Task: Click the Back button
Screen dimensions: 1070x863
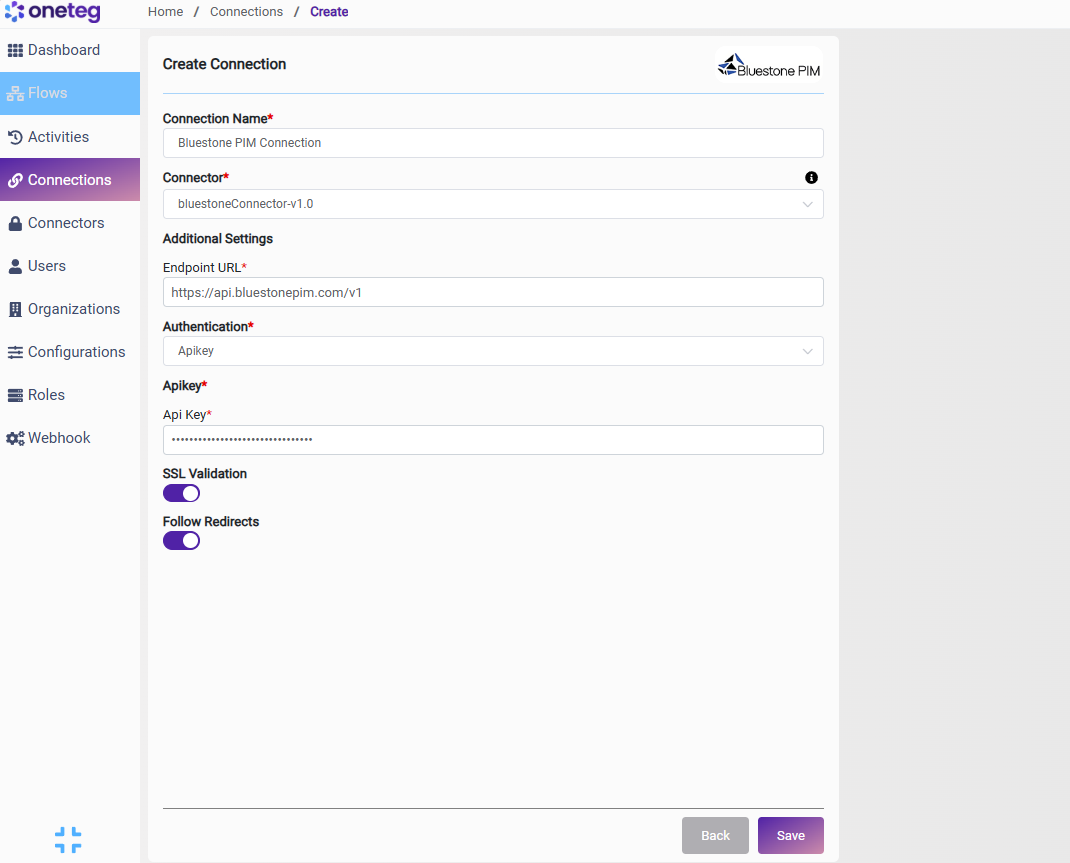Action: tap(715, 836)
